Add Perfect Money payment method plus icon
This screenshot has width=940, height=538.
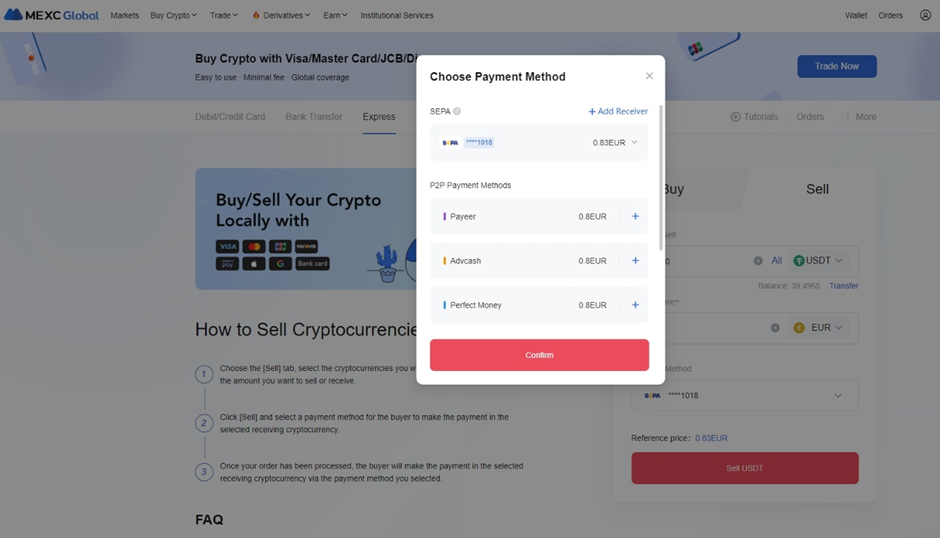635,305
